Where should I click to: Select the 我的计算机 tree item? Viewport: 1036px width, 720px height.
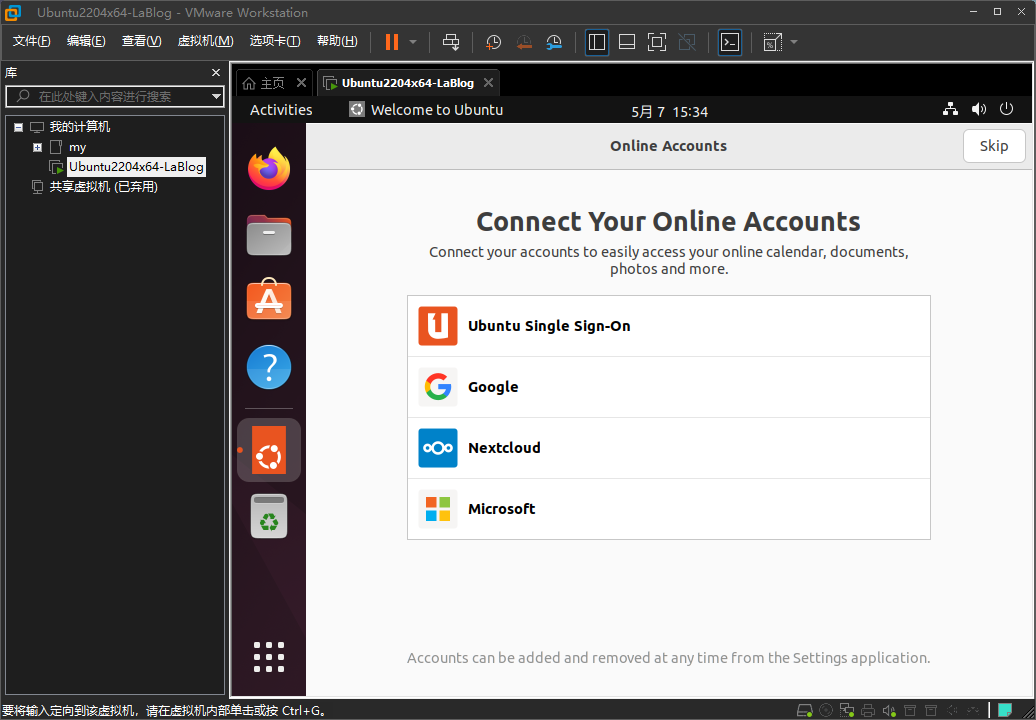80,127
